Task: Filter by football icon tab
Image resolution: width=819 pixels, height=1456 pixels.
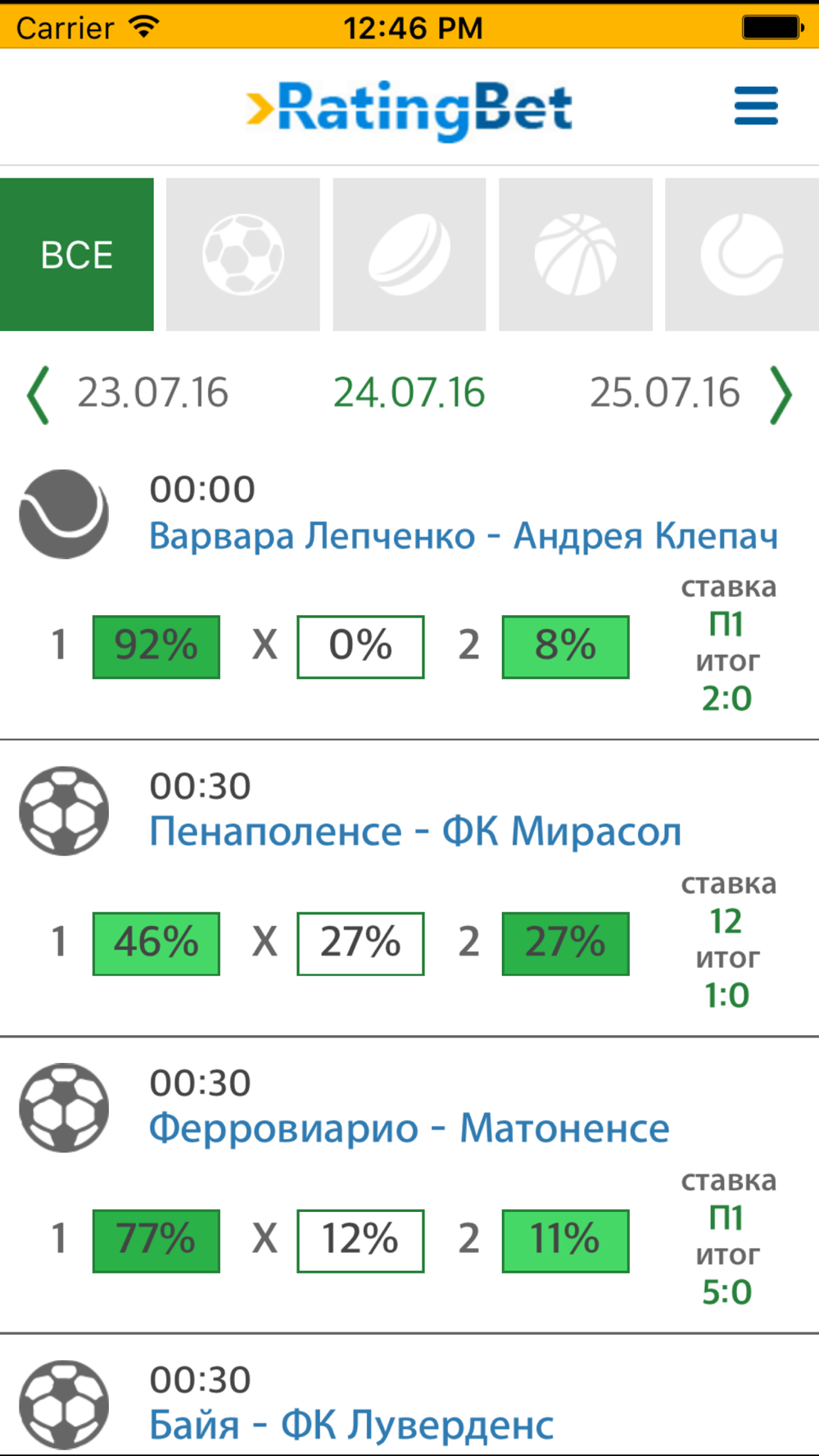Action: click(x=242, y=255)
